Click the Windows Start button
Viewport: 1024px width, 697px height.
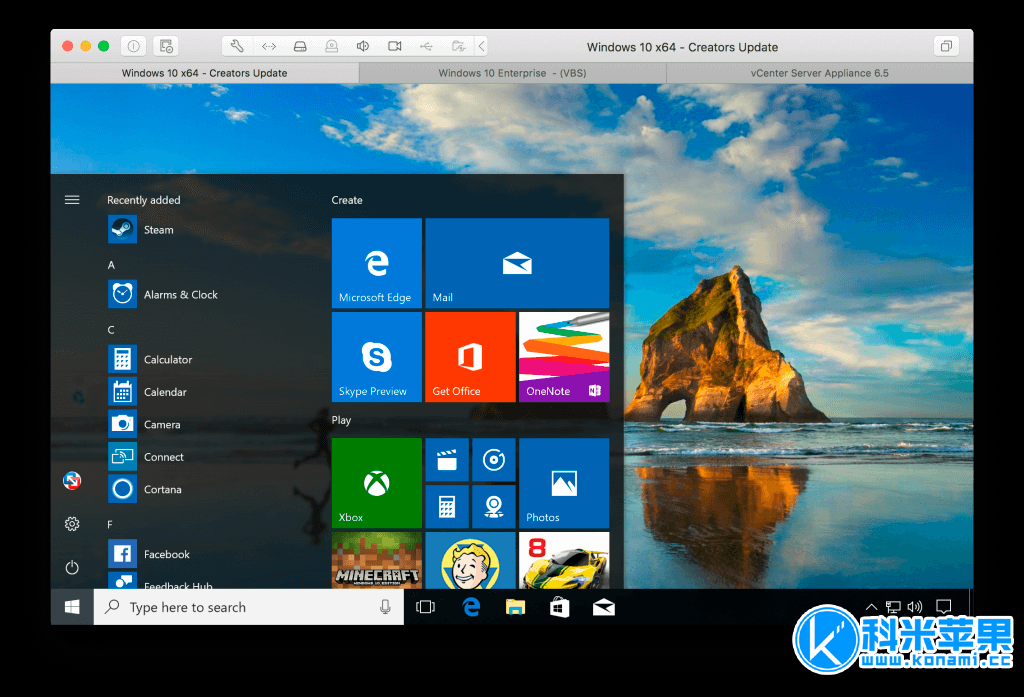click(x=72, y=607)
